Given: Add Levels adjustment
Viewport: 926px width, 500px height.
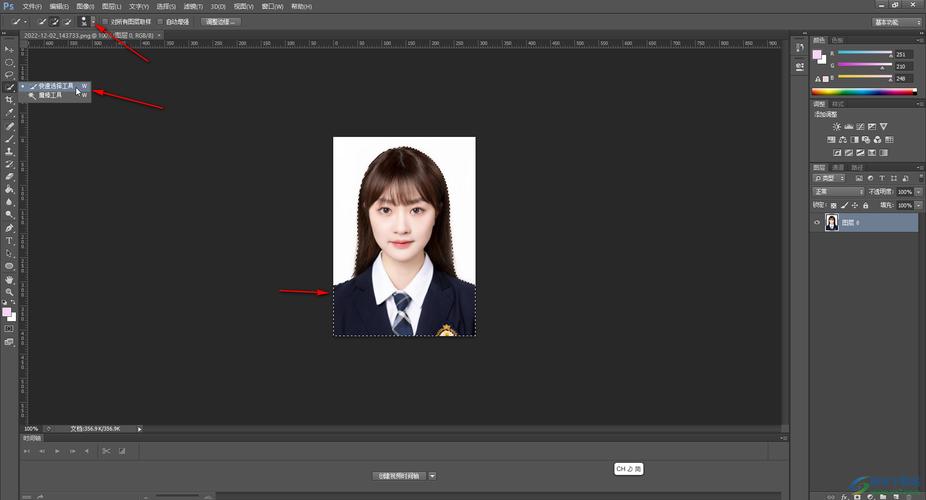Looking at the screenshot, I should tap(849, 126).
